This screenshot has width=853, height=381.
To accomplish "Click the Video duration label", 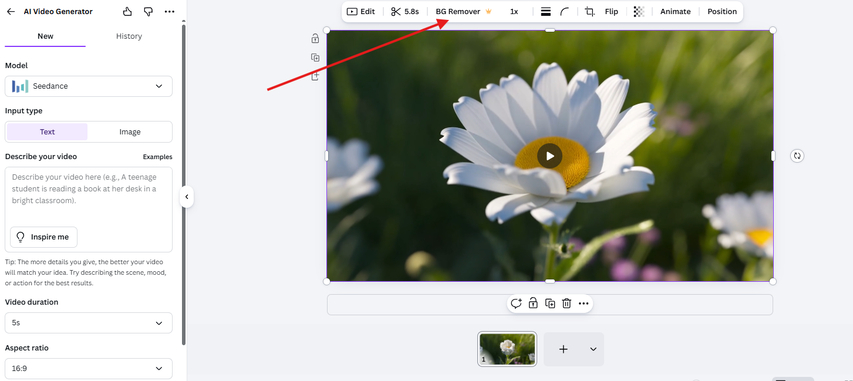I will pyautogui.click(x=32, y=302).
